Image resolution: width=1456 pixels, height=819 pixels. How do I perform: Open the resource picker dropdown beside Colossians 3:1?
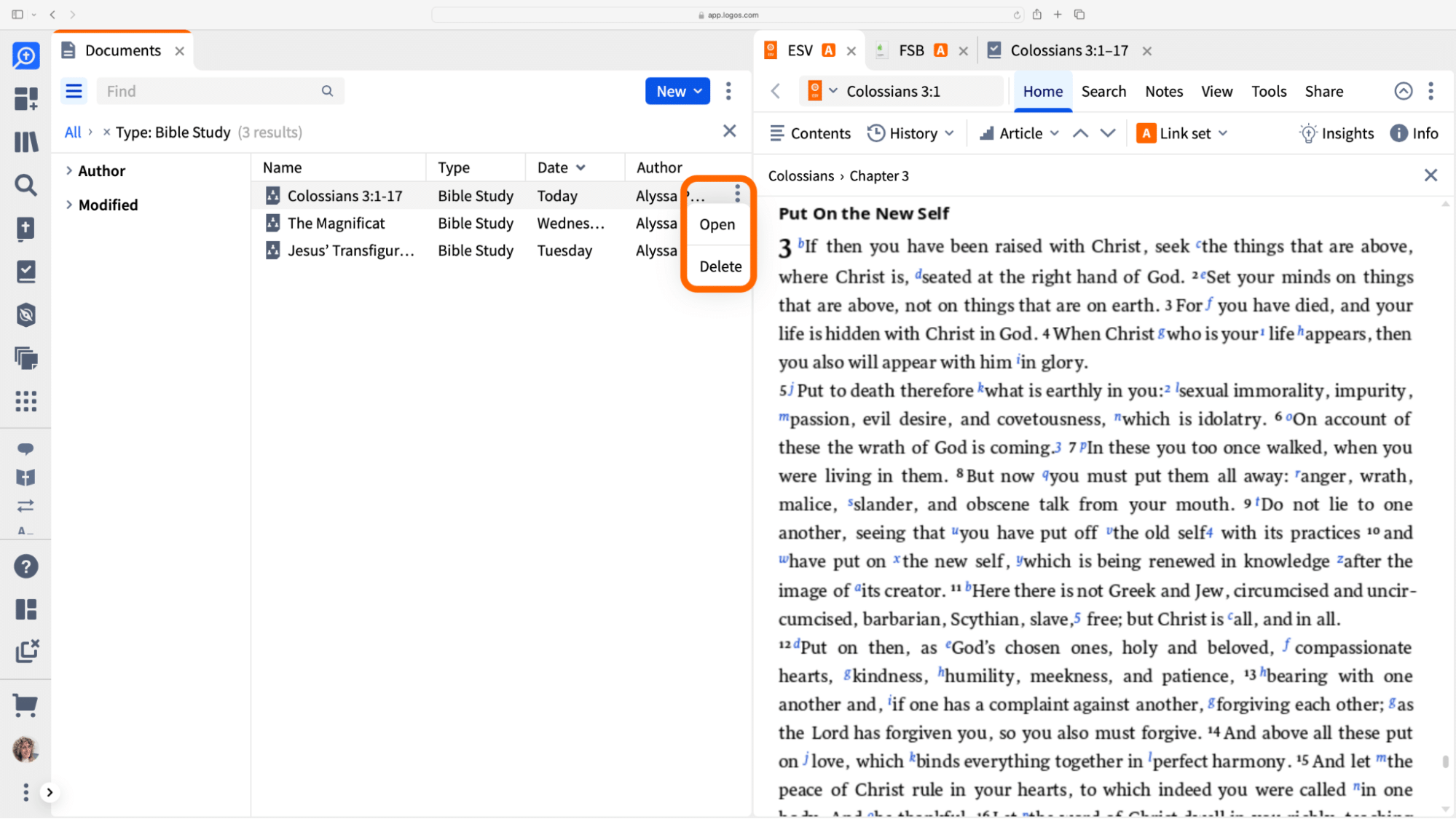[823, 91]
